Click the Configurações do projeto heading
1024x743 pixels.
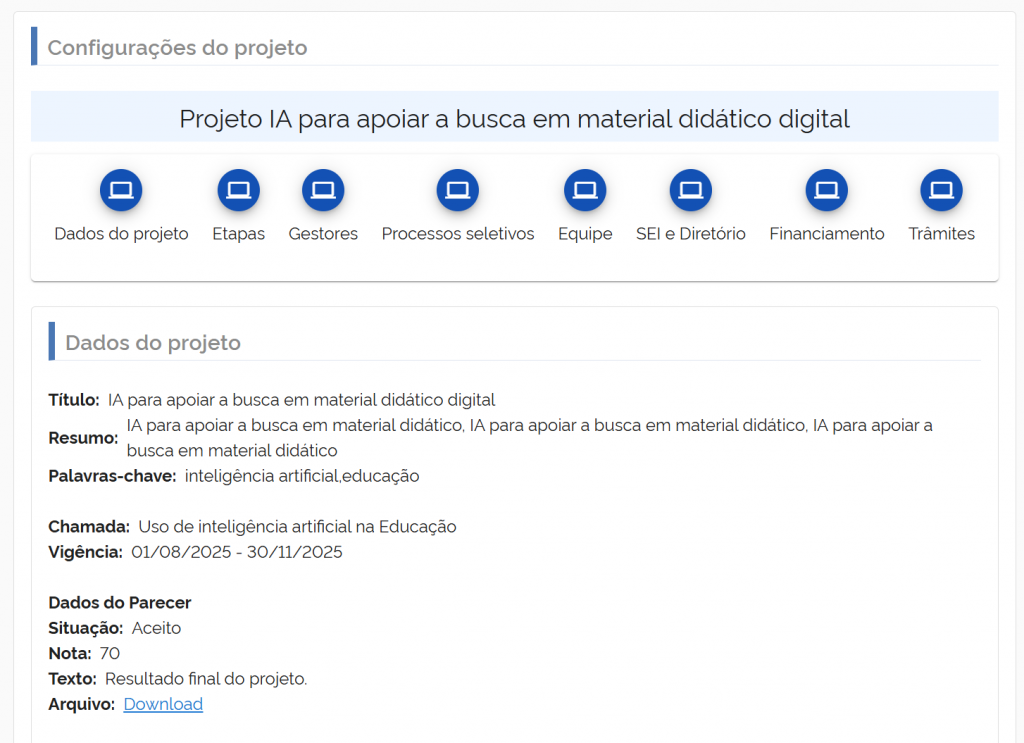(x=177, y=47)
